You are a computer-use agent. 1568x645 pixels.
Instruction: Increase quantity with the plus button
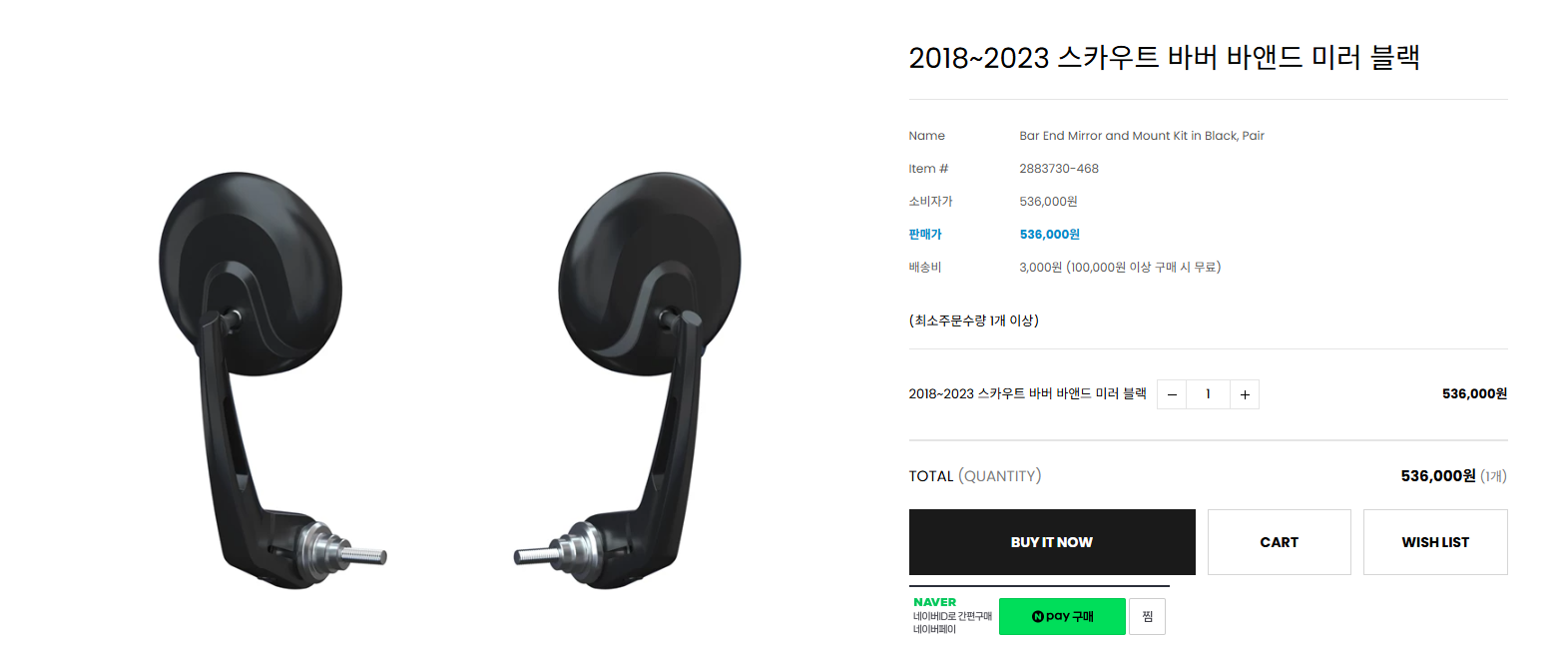coord(1245,394)
